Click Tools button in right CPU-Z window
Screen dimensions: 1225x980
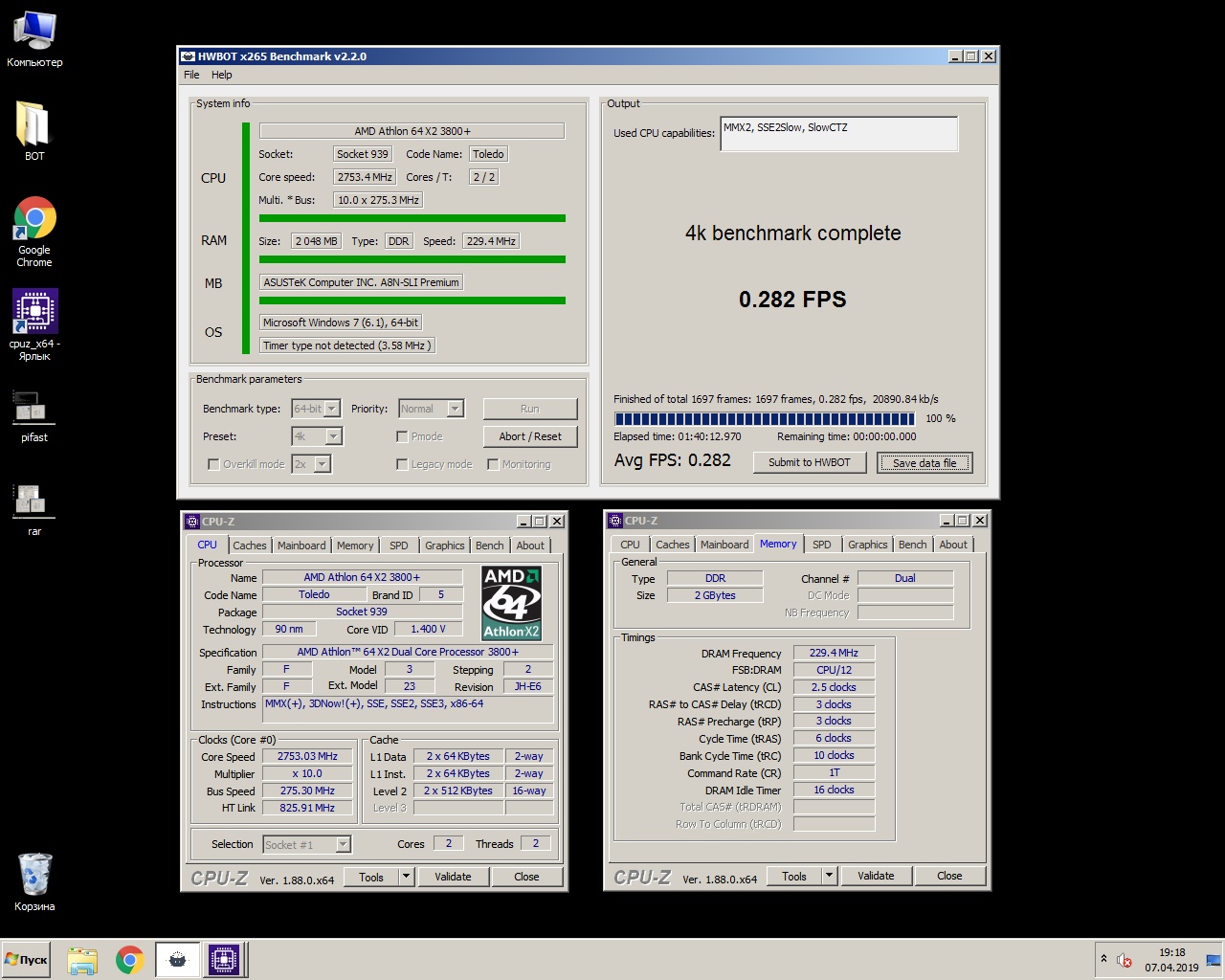click(x=794, y=876)
